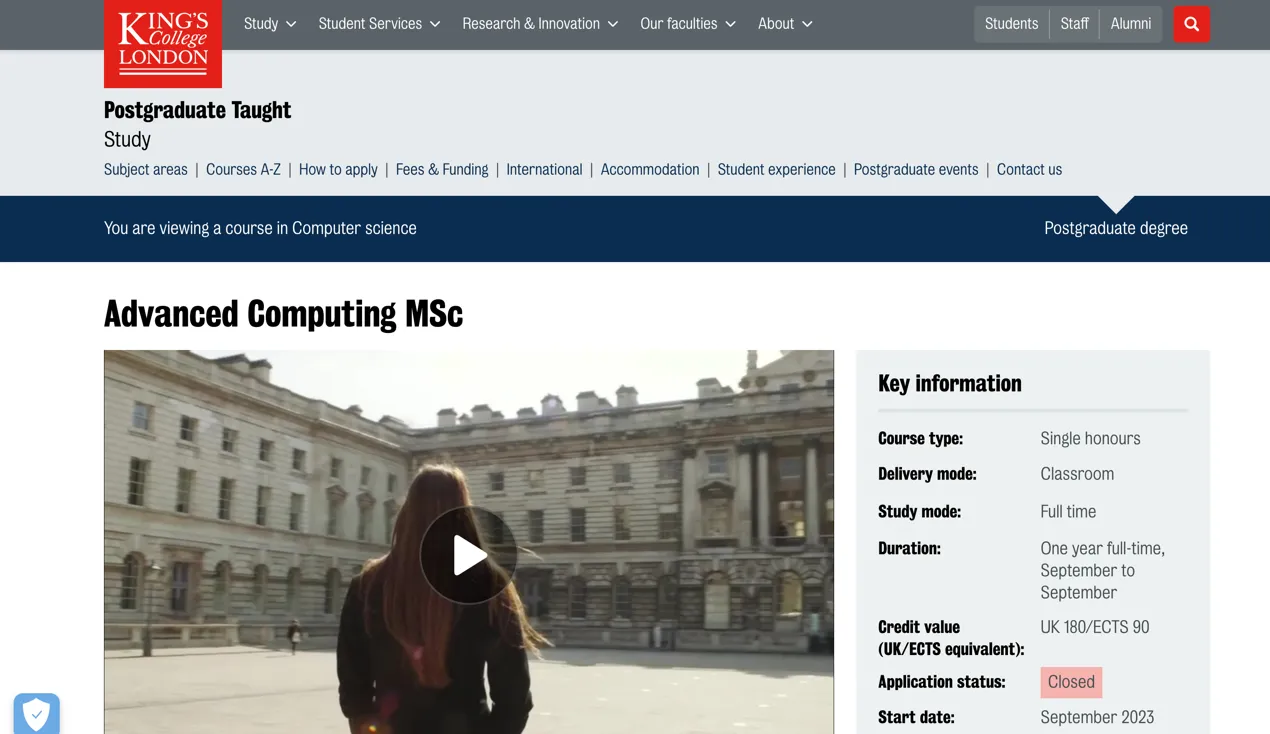Image resolution: width=1270 pixels, height=734 pixels.
Task: Go to the Students portal
Action: click(x=1011, y=24)
